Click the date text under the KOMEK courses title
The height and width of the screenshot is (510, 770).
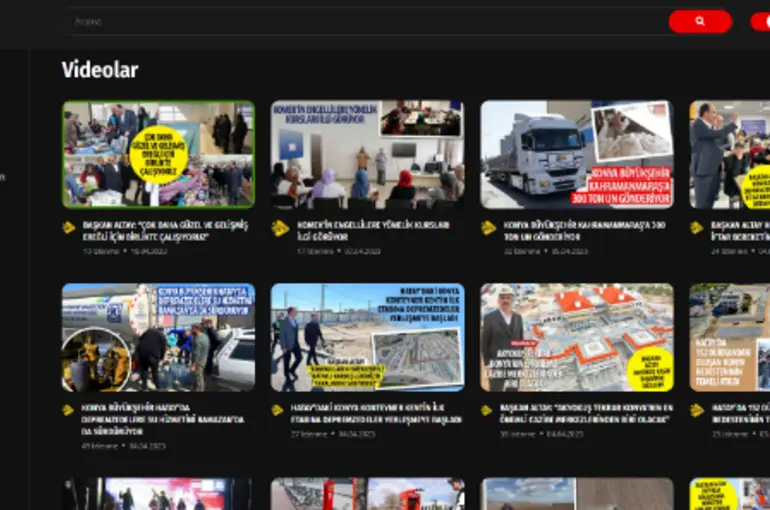click(x=362, y=251)
